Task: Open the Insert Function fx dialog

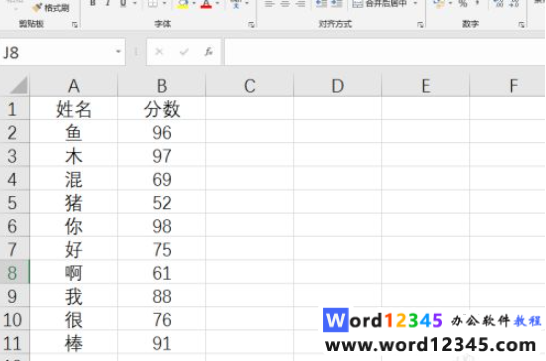Action: pos(209,52)
